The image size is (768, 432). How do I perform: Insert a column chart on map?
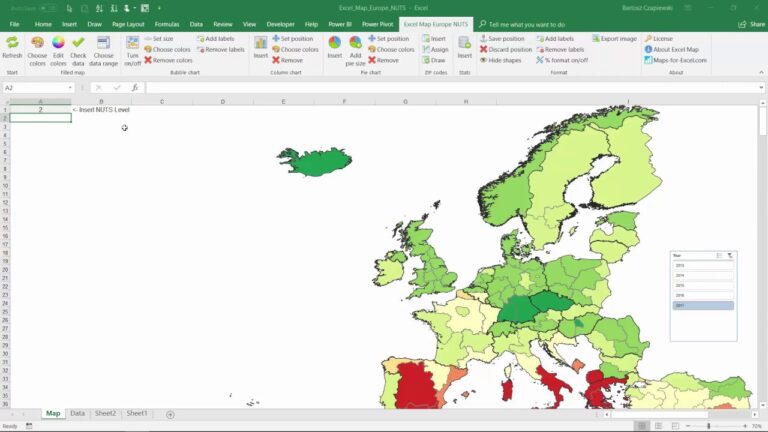(x=261, y=48)
